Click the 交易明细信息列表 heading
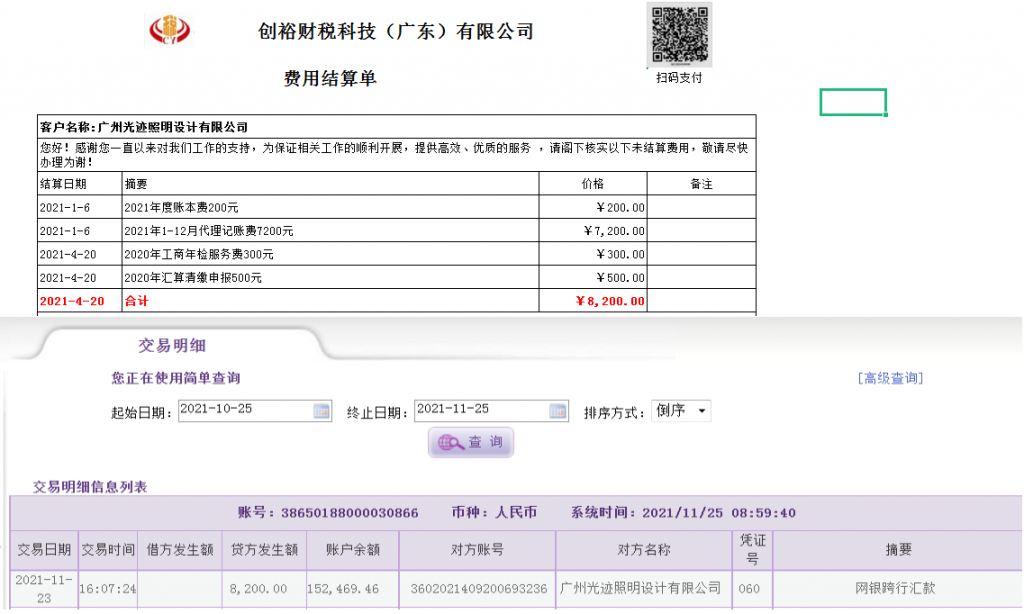 [x=90, y=487]
